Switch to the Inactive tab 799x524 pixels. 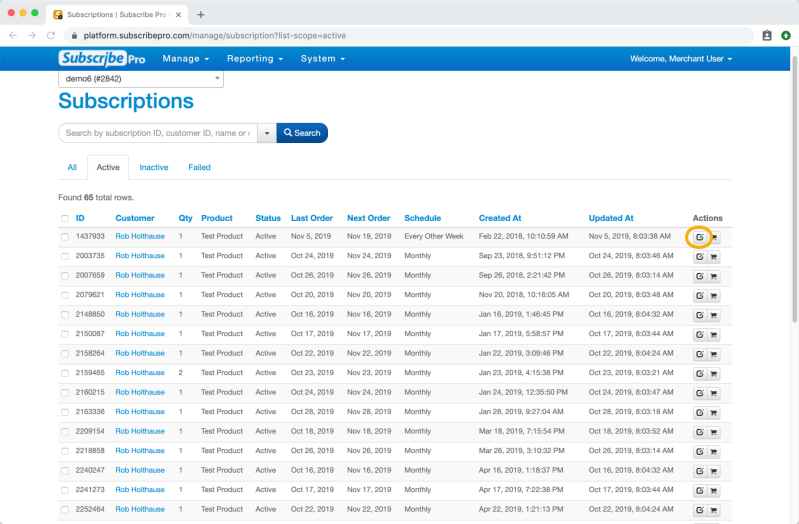click(154, 167)
